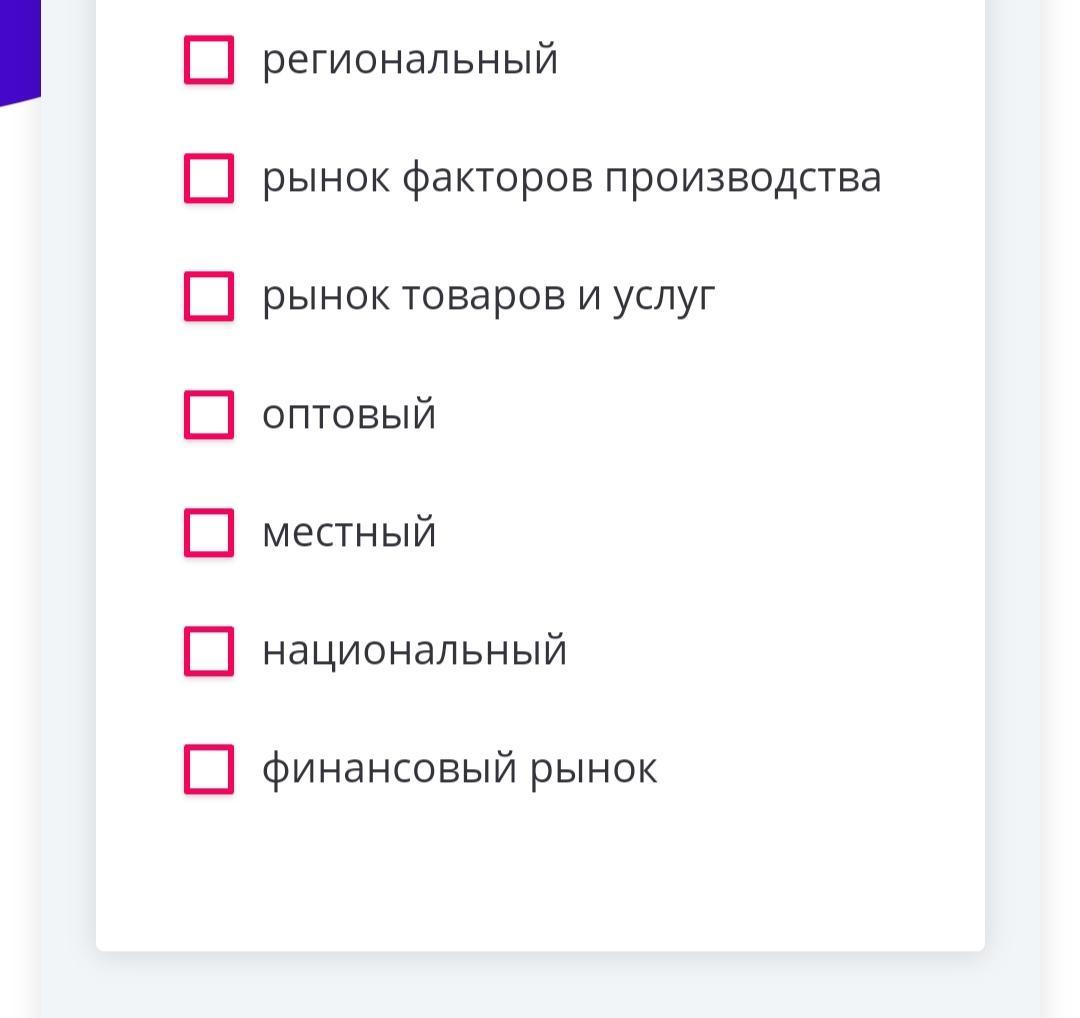Mark the 'оптовый' checkbox
The image size is (1080, 1018).
pyautogui.click(x=209, y=415)
